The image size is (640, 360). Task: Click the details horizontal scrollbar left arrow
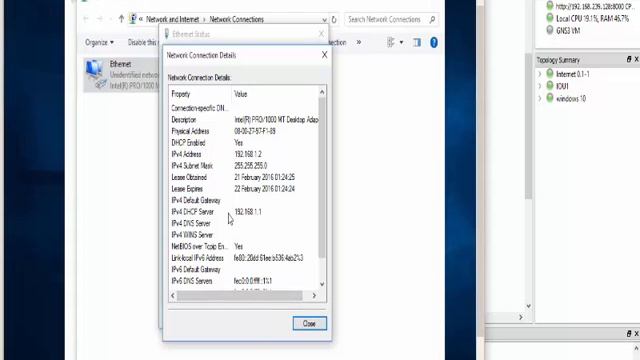pos(173,296)
